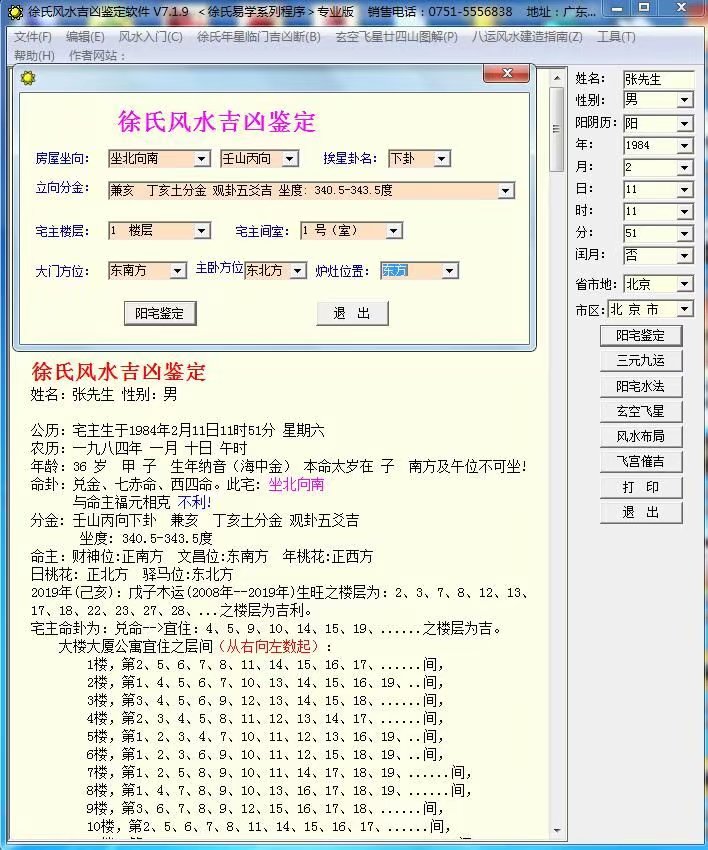Expand the 闰月 dropdown showing 否
The height and width of the screenshot is (850, 708).
tap(685, 255)
